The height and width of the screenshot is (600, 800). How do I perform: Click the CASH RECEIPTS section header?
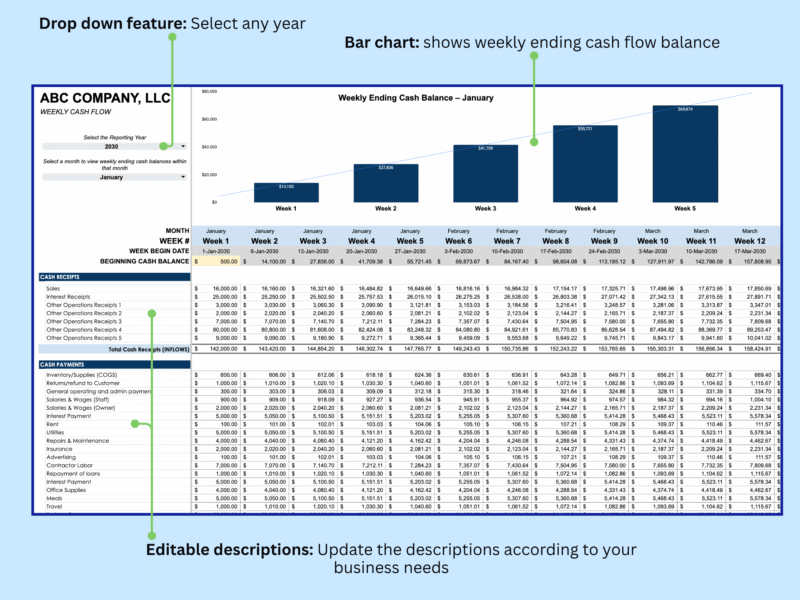click(114, 277)
